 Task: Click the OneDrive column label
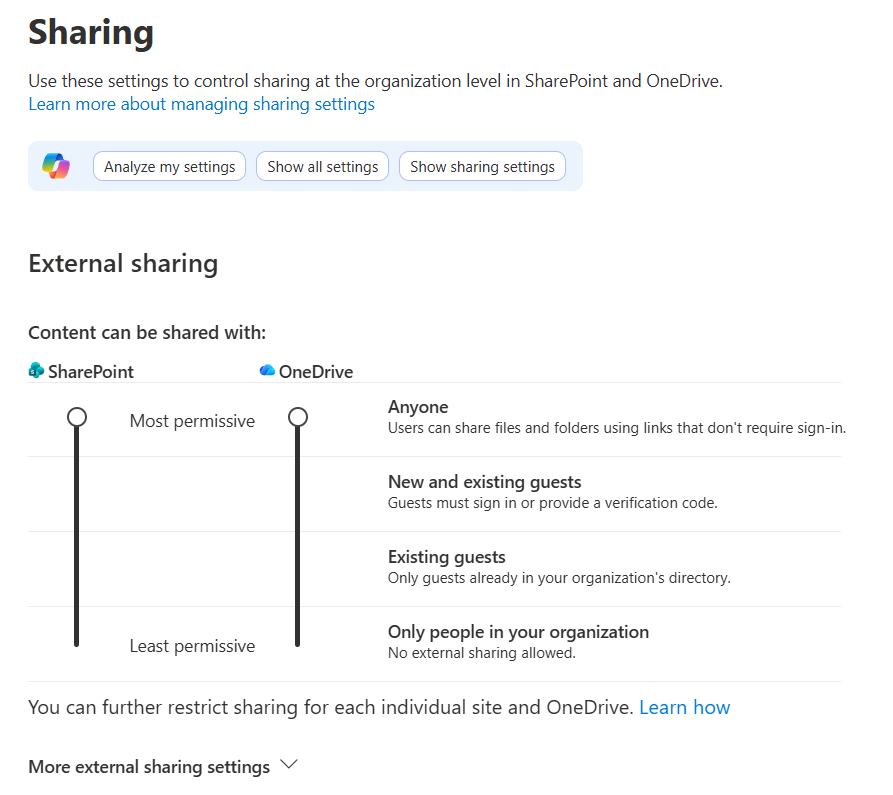[x=316, y=372]
